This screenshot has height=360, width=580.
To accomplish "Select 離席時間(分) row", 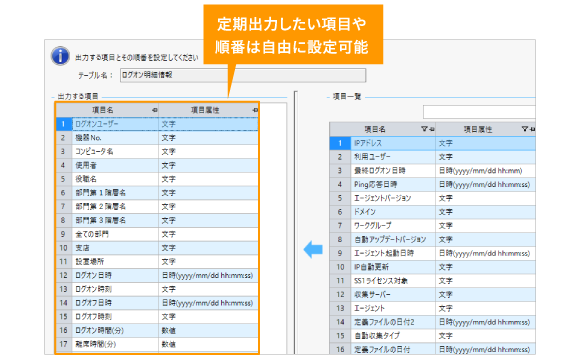I will pyautogui.click(x=157, y=344).
